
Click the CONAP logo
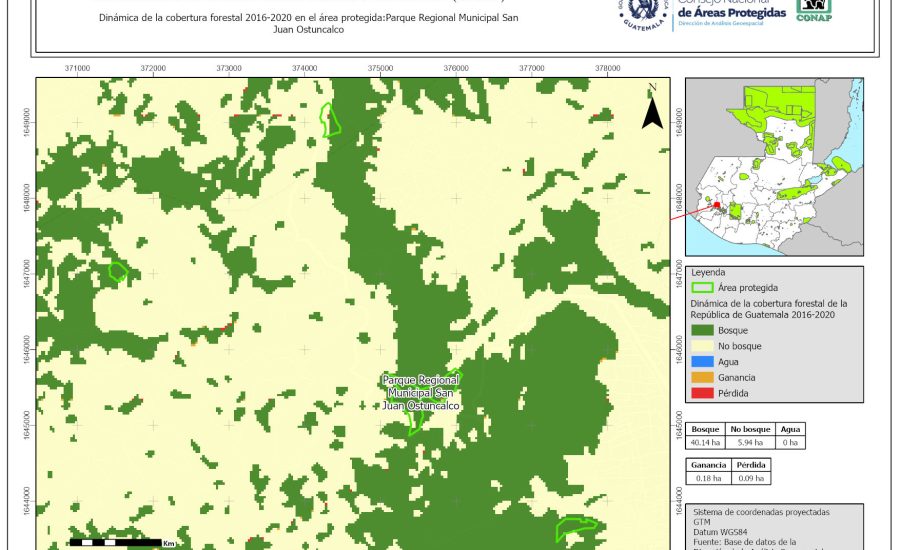[x=815, y=10]
